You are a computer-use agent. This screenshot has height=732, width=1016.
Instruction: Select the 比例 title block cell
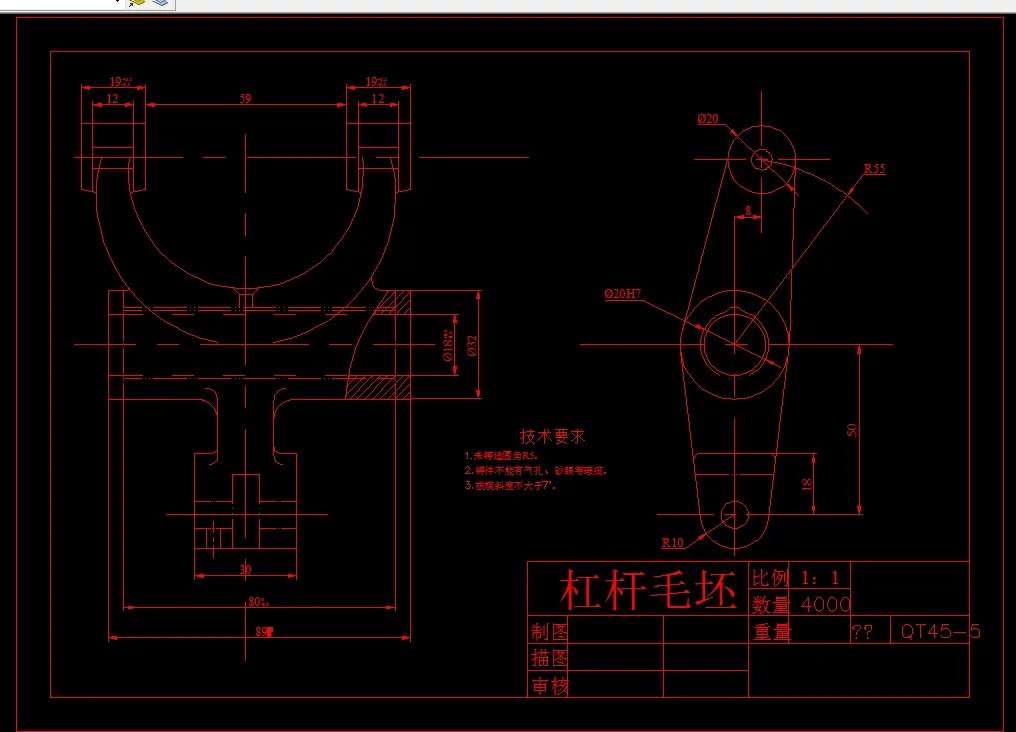pos(768,577)
